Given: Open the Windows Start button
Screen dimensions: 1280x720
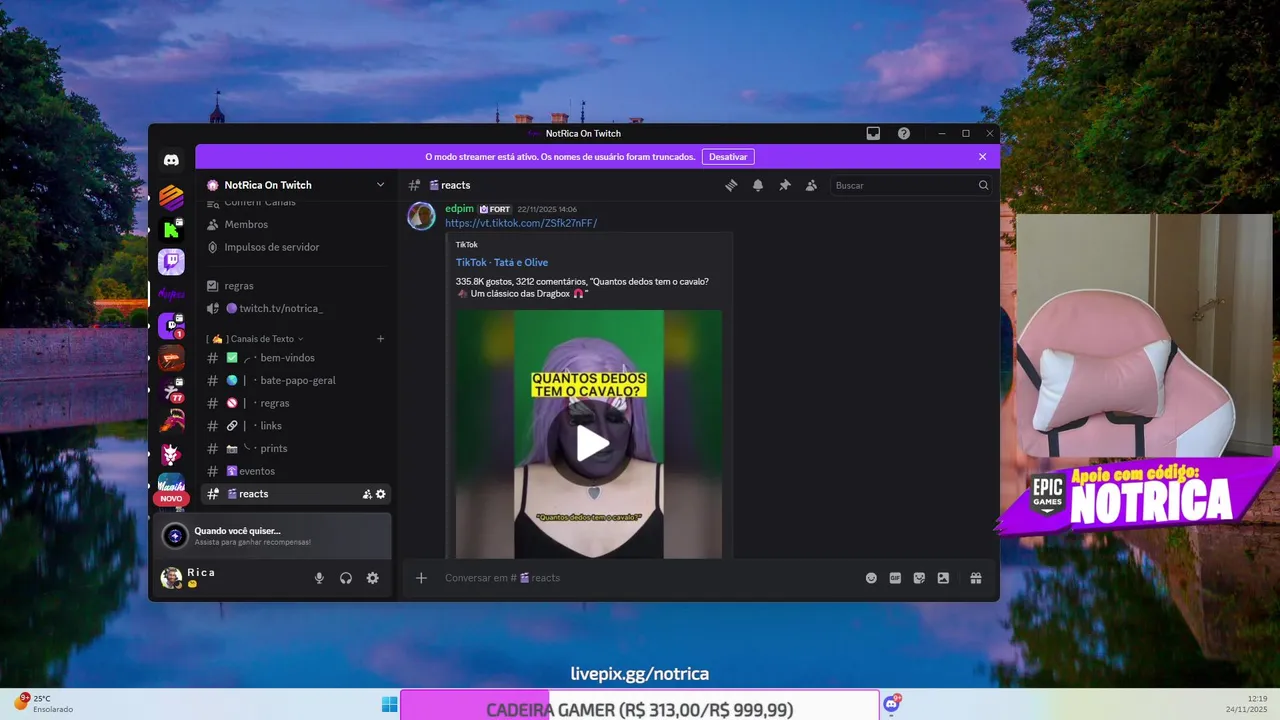Looking at the screenshot, I should tap(389, 705).
